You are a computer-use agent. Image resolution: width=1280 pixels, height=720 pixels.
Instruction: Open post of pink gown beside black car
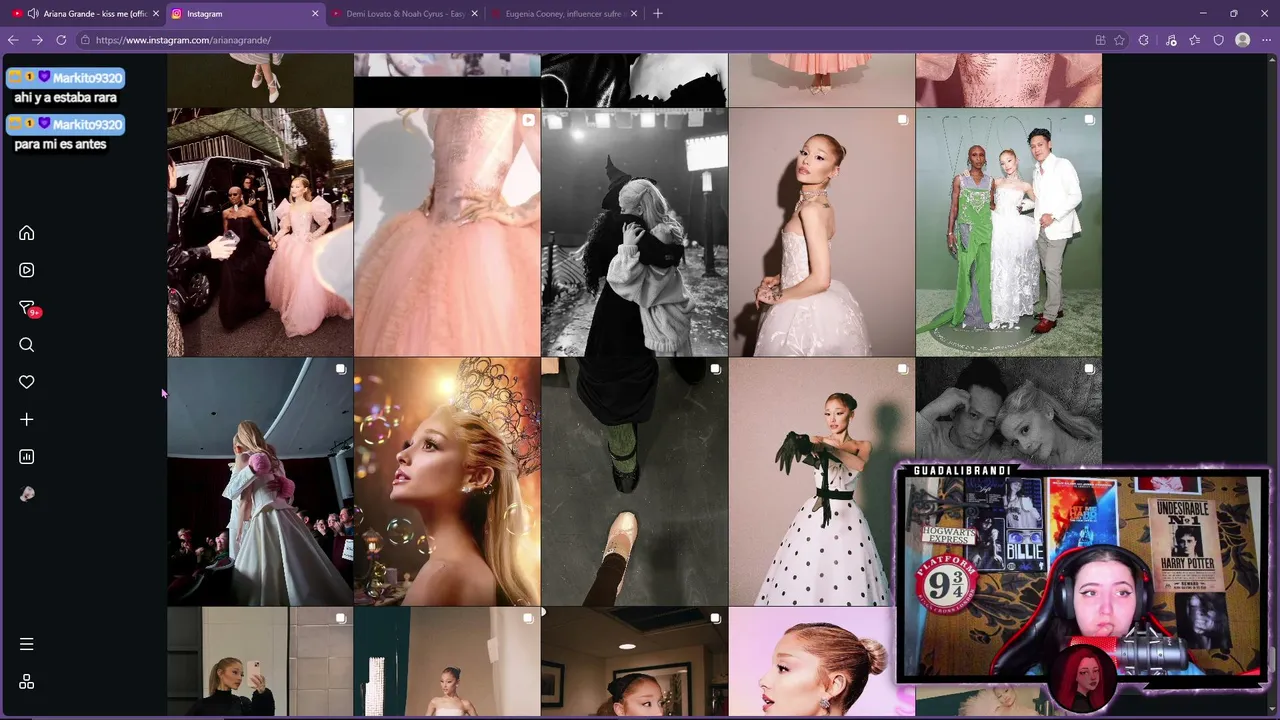click(x=260, y=232)
